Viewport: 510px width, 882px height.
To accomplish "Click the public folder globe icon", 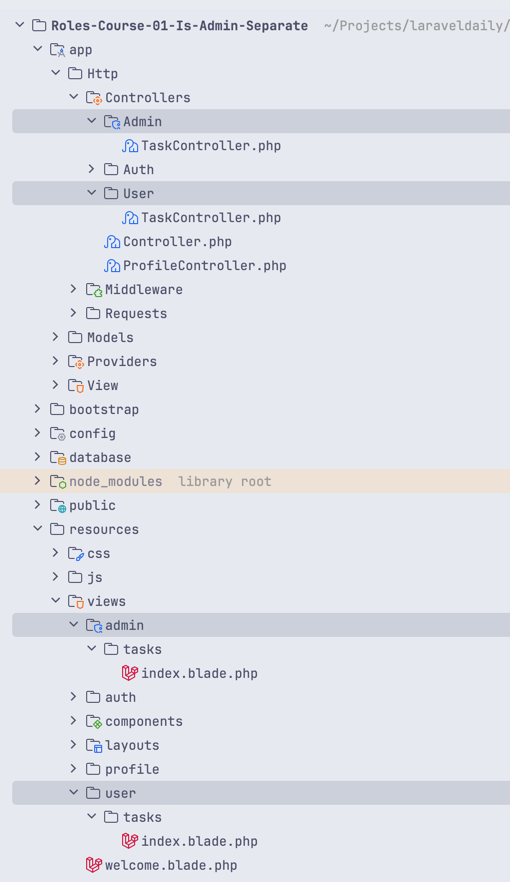I will coord(58,506).
